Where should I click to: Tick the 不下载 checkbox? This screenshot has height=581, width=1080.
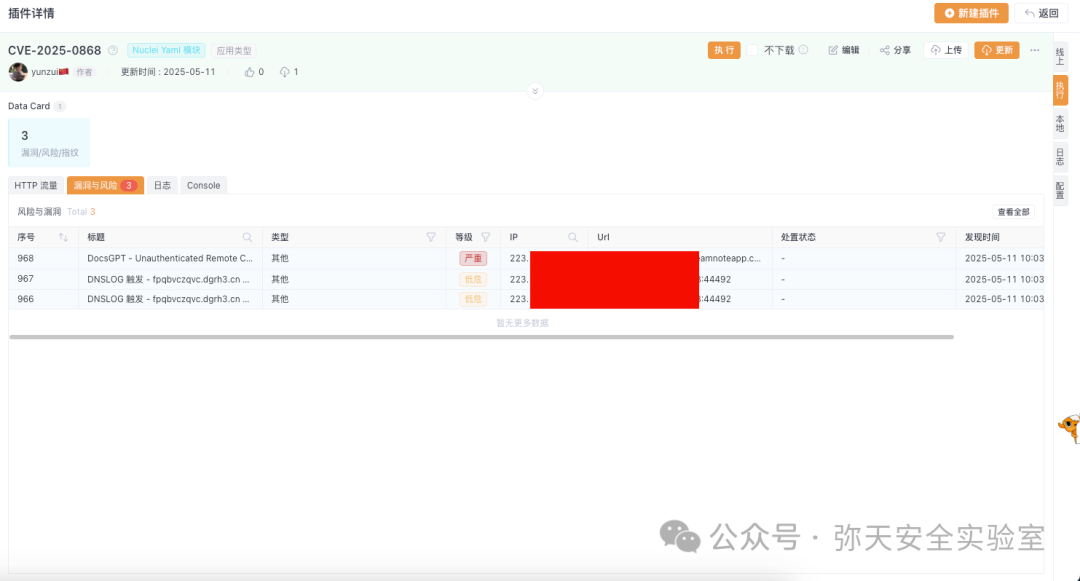tap(752, 50)
